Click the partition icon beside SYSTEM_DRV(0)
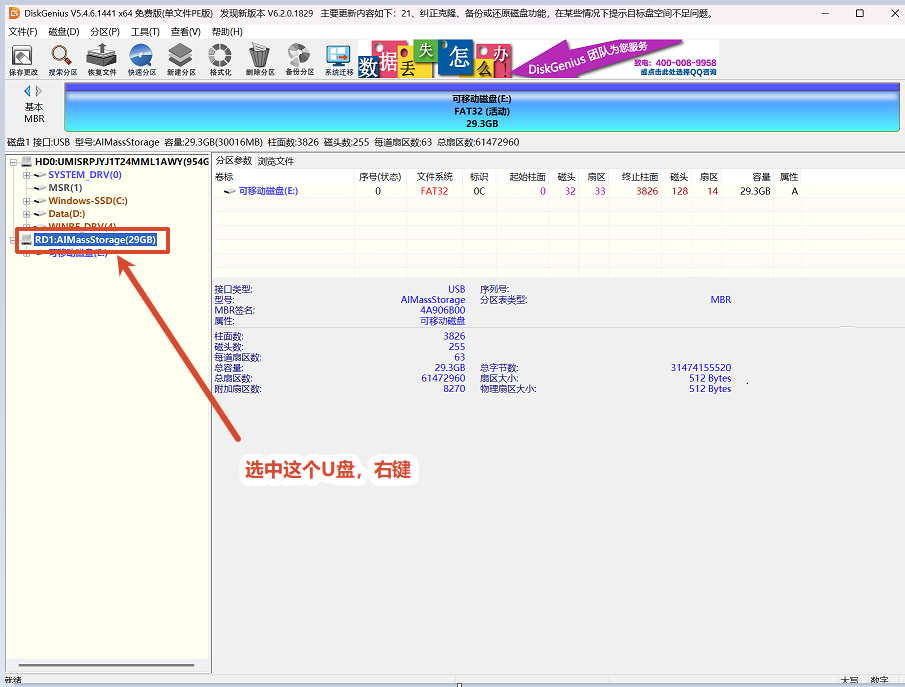The height and width of the screenshot is (687, 905). point(40,175)
